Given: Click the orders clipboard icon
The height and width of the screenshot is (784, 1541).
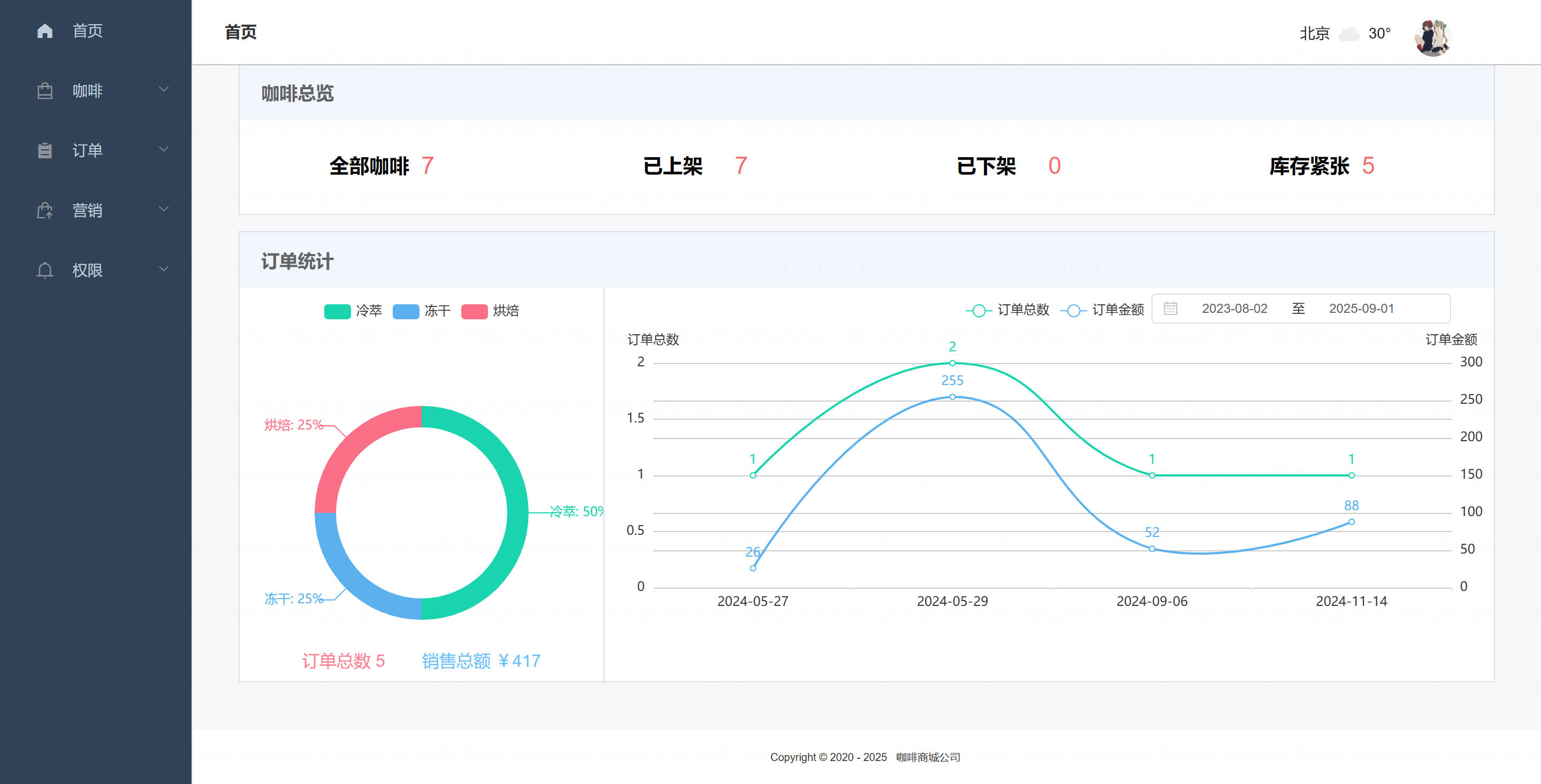Looking at the screenshot, I should click(45, 151).
